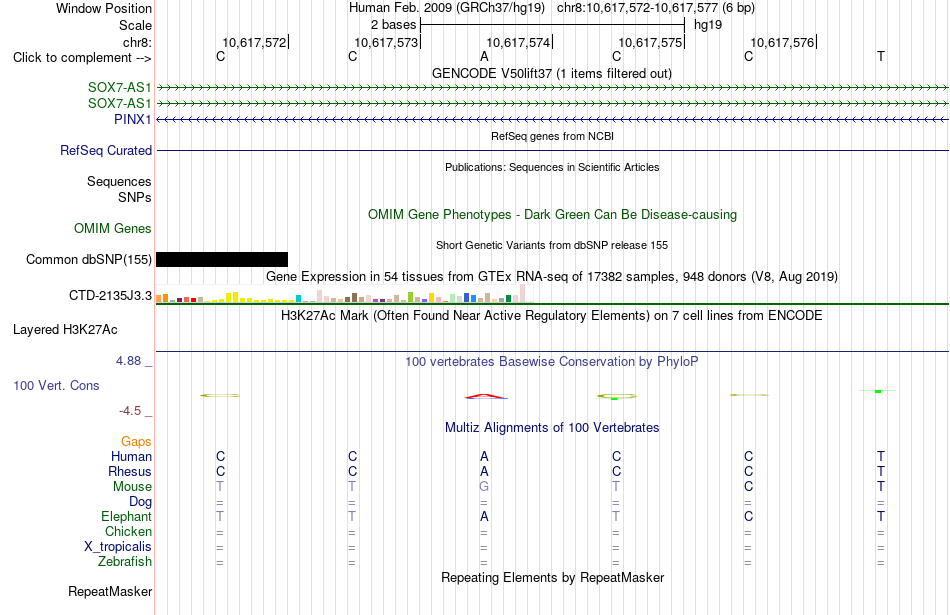The width and height of the screenshot is (950, 615).
Task: Click the Common dbSNP(155) track label
Action: (88, 259)
